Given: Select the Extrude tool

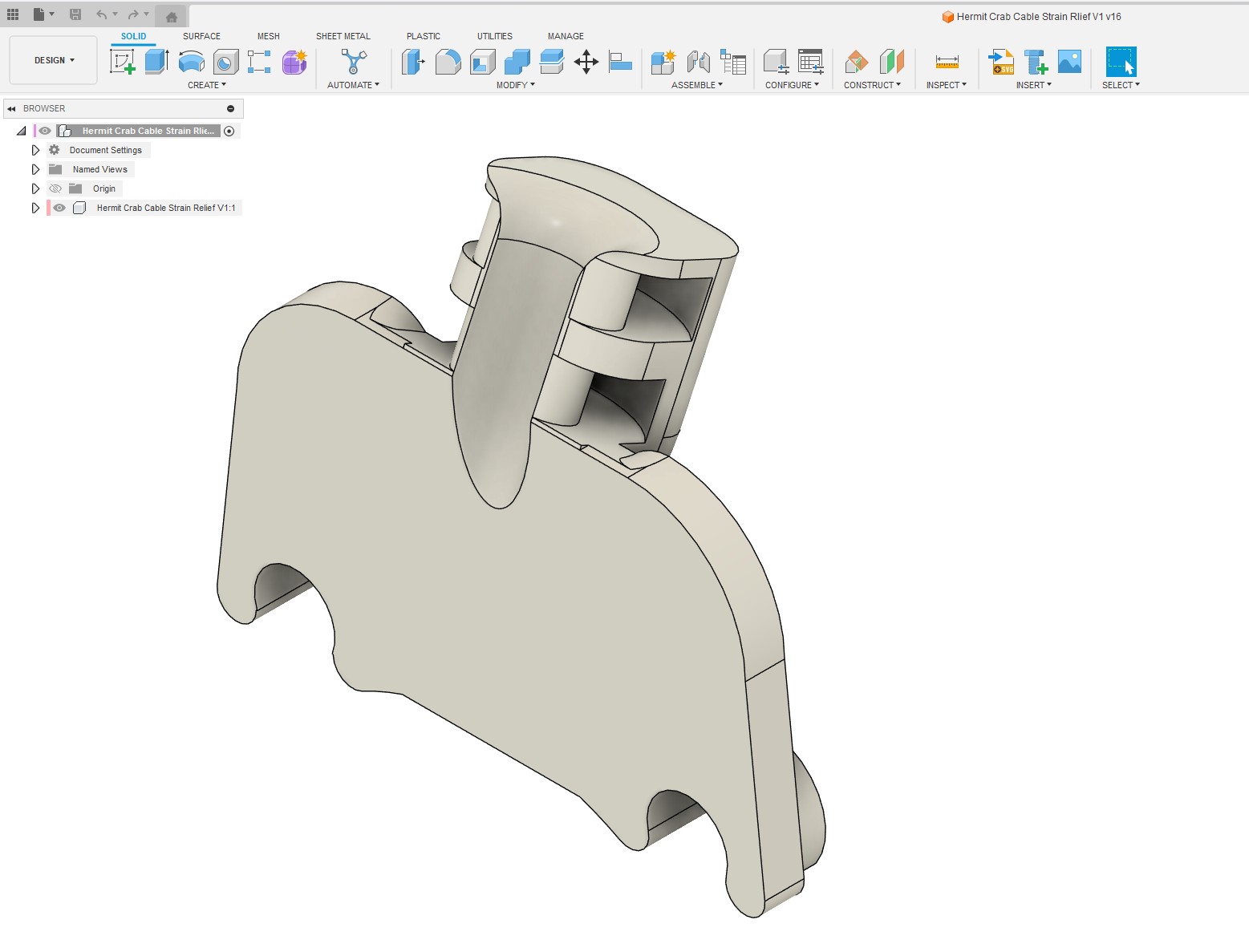Looking at the screenshot, I should (156, 62).
